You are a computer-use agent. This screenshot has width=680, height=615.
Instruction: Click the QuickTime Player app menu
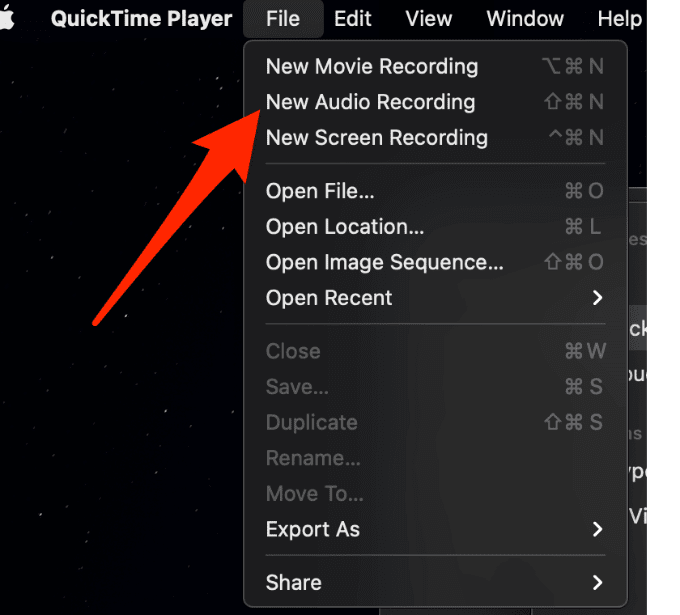pyautogui.click(x=141, y=18)
